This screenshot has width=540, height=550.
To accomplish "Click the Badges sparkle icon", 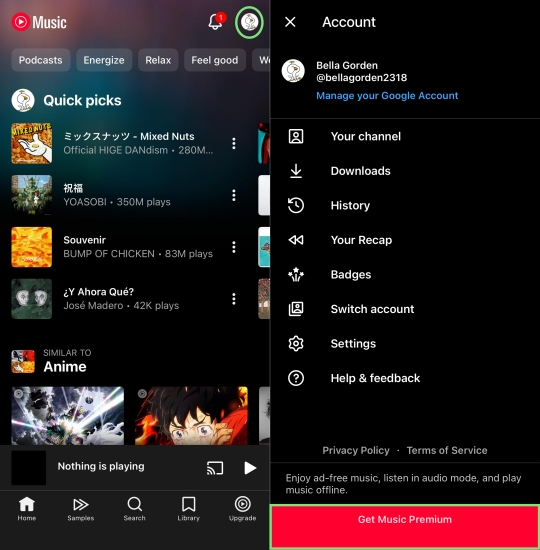I will coord(296,274).
